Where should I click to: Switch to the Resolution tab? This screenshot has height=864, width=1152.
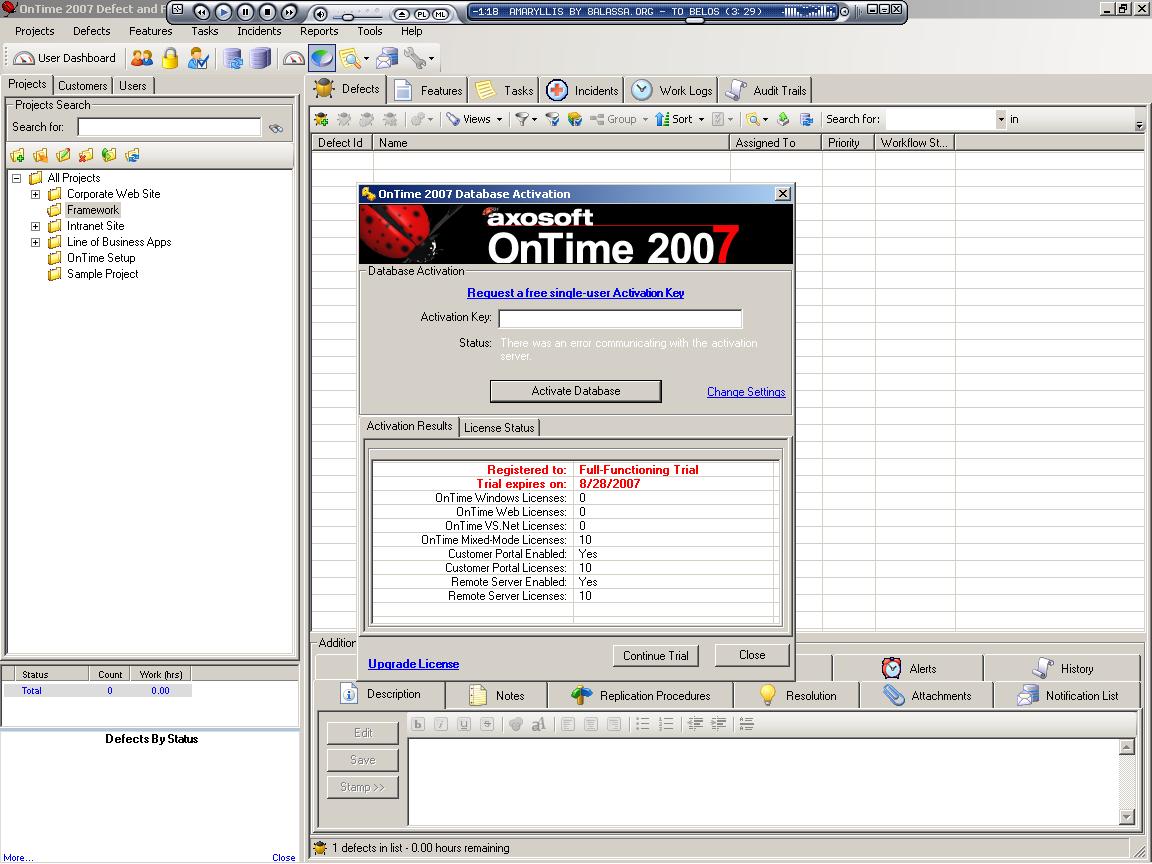797,696
